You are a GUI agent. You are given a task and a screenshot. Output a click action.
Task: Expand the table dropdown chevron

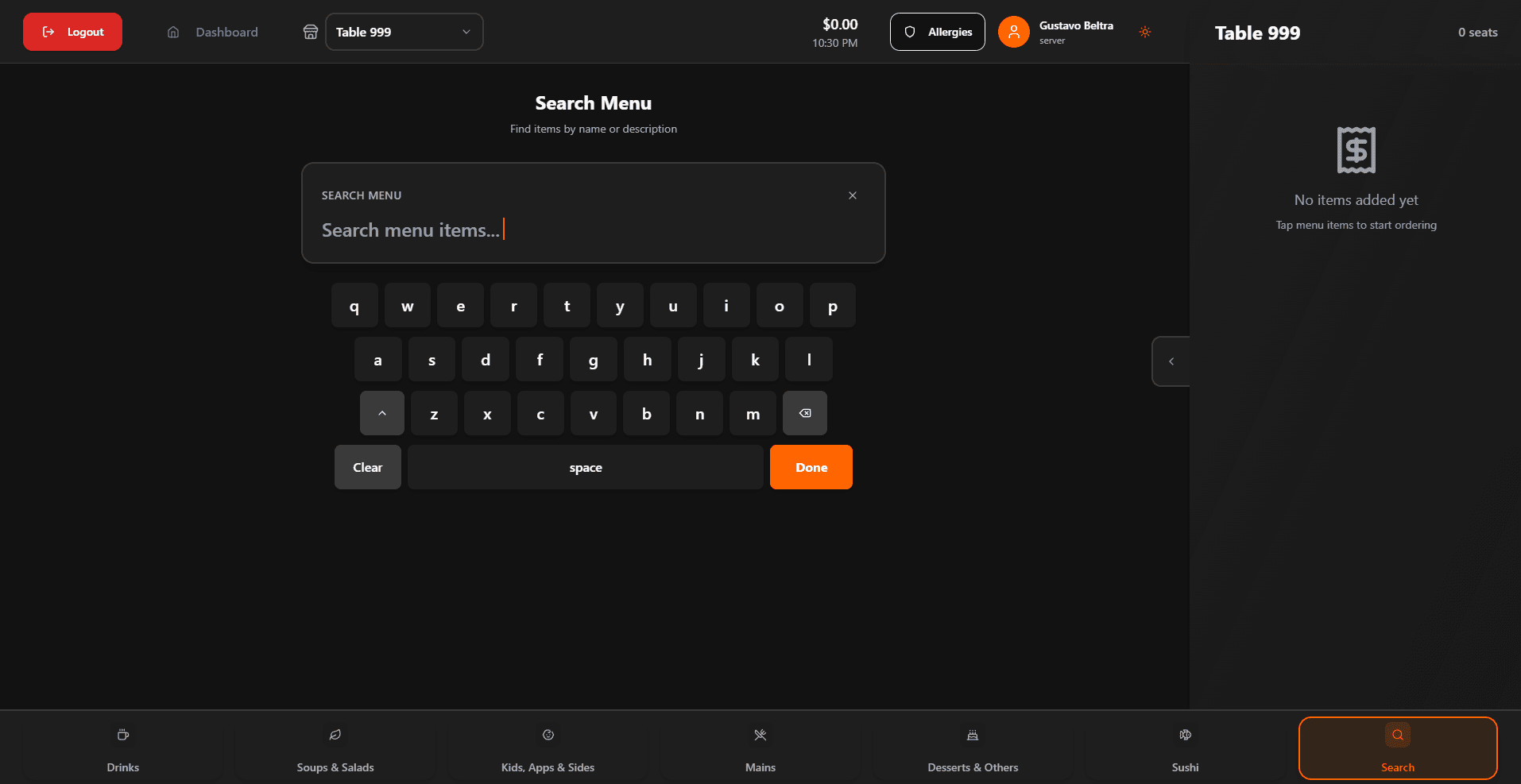pos(465,32)
